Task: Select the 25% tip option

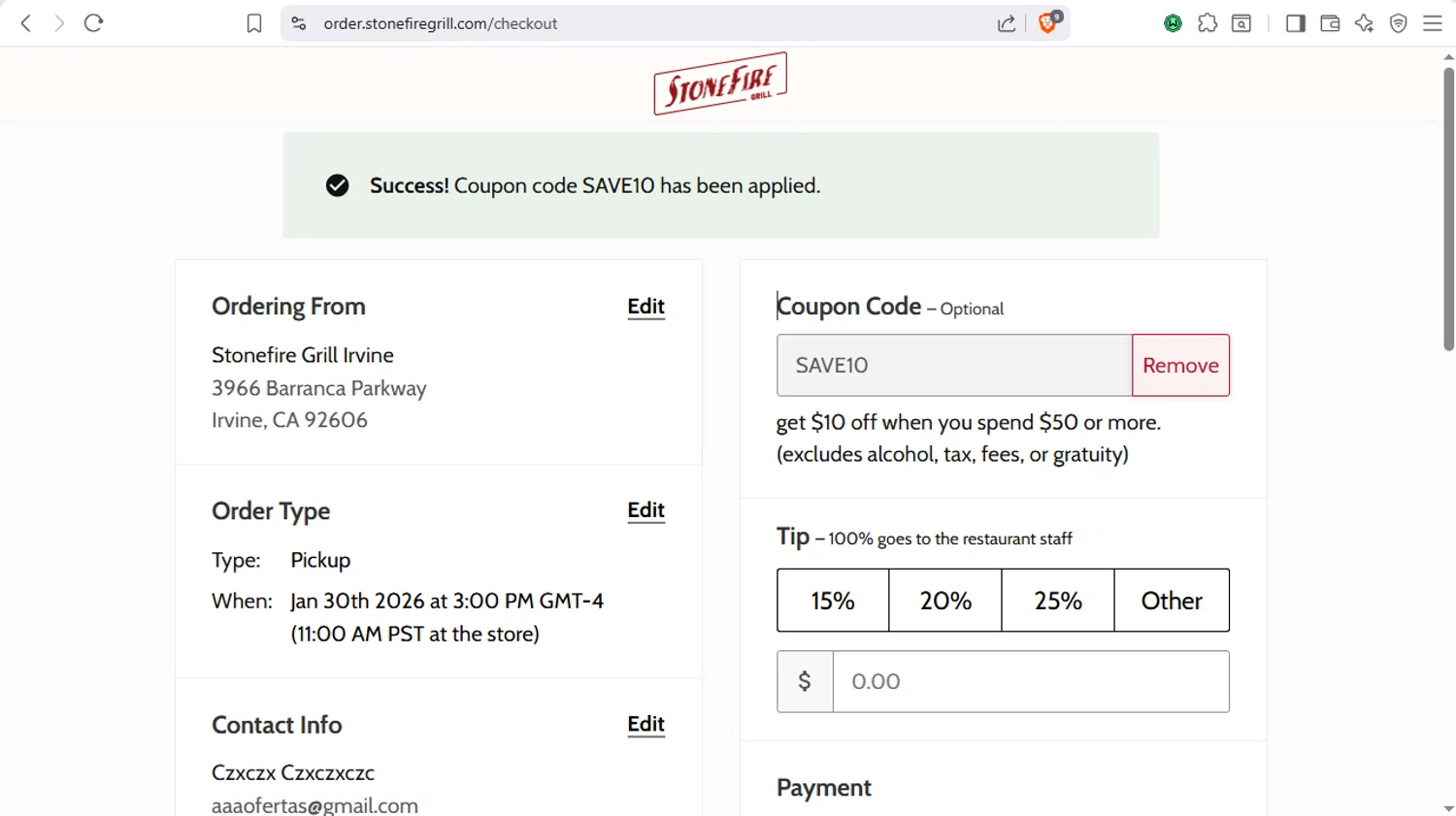Action: (1058, 601)
